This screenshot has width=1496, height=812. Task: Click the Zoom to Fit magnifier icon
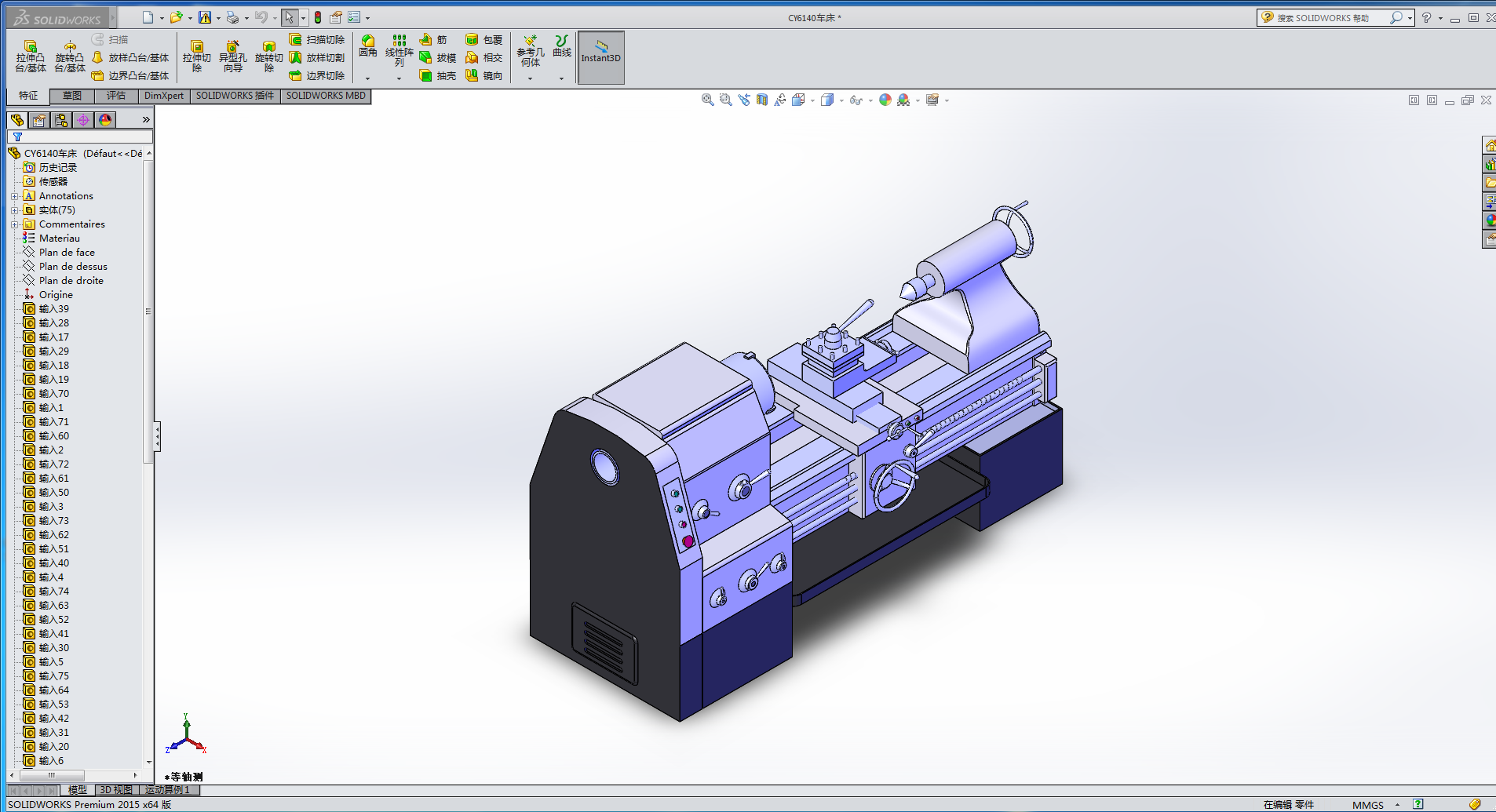[x=707, y=100]
